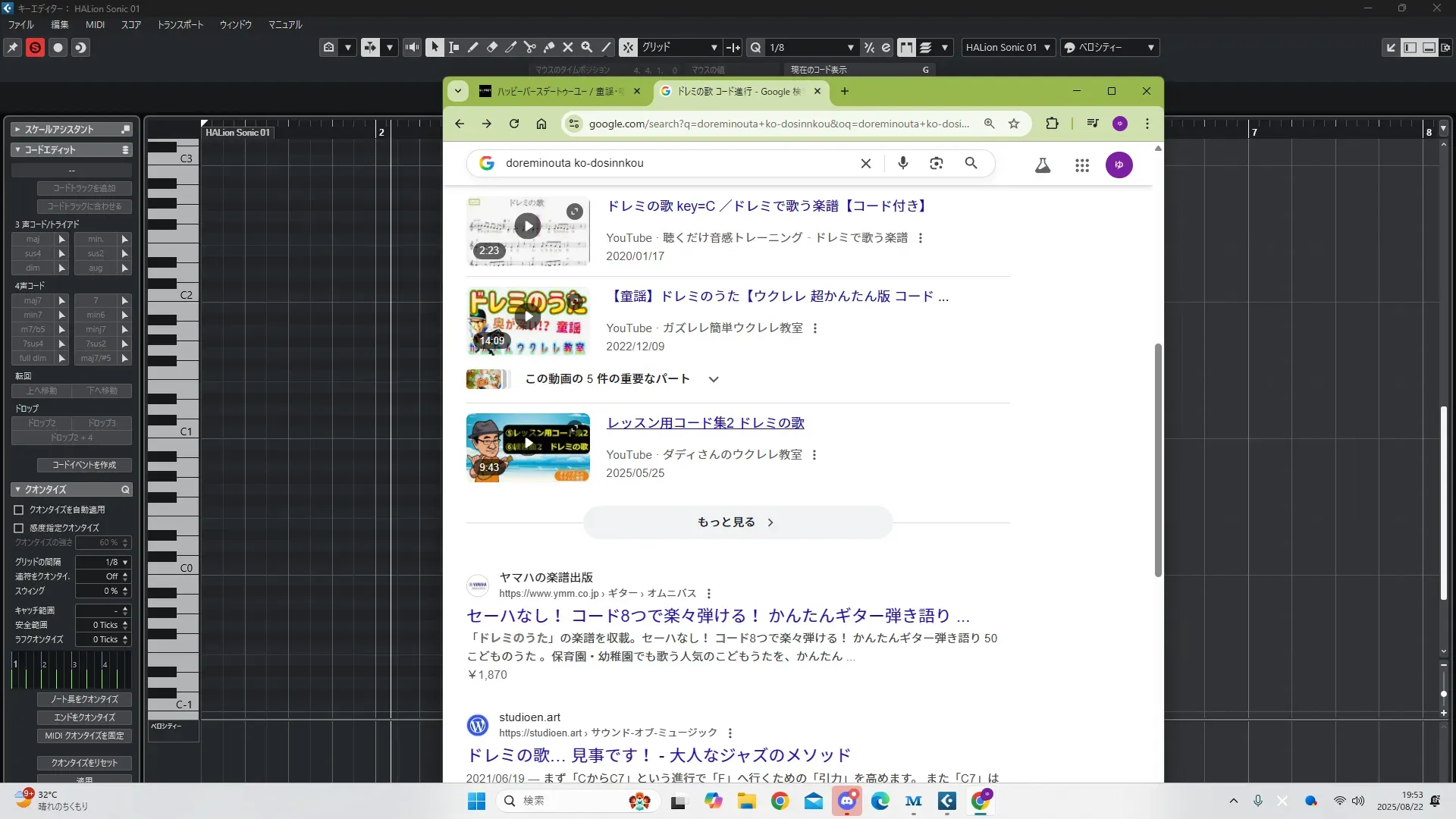This screenshot has width=1456, height=819.
Task: Select the Zoom magnifier tool
Action: pos(587,47)
